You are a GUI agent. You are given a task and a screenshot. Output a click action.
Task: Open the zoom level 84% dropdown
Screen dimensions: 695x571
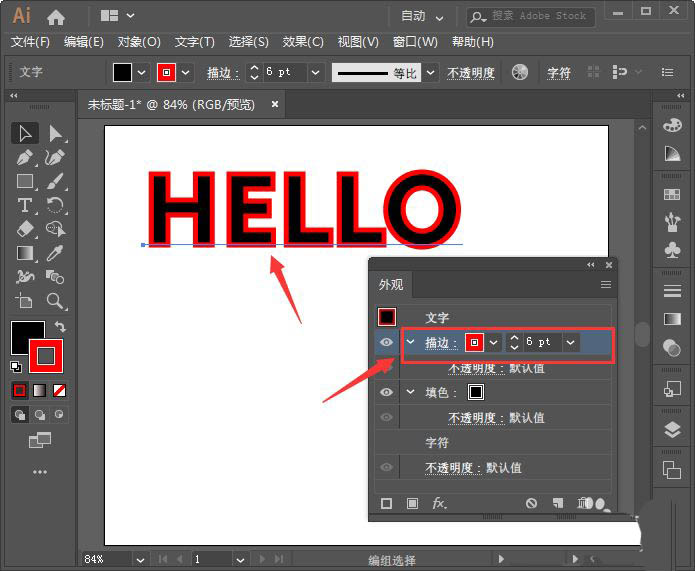tap(140, 560)
